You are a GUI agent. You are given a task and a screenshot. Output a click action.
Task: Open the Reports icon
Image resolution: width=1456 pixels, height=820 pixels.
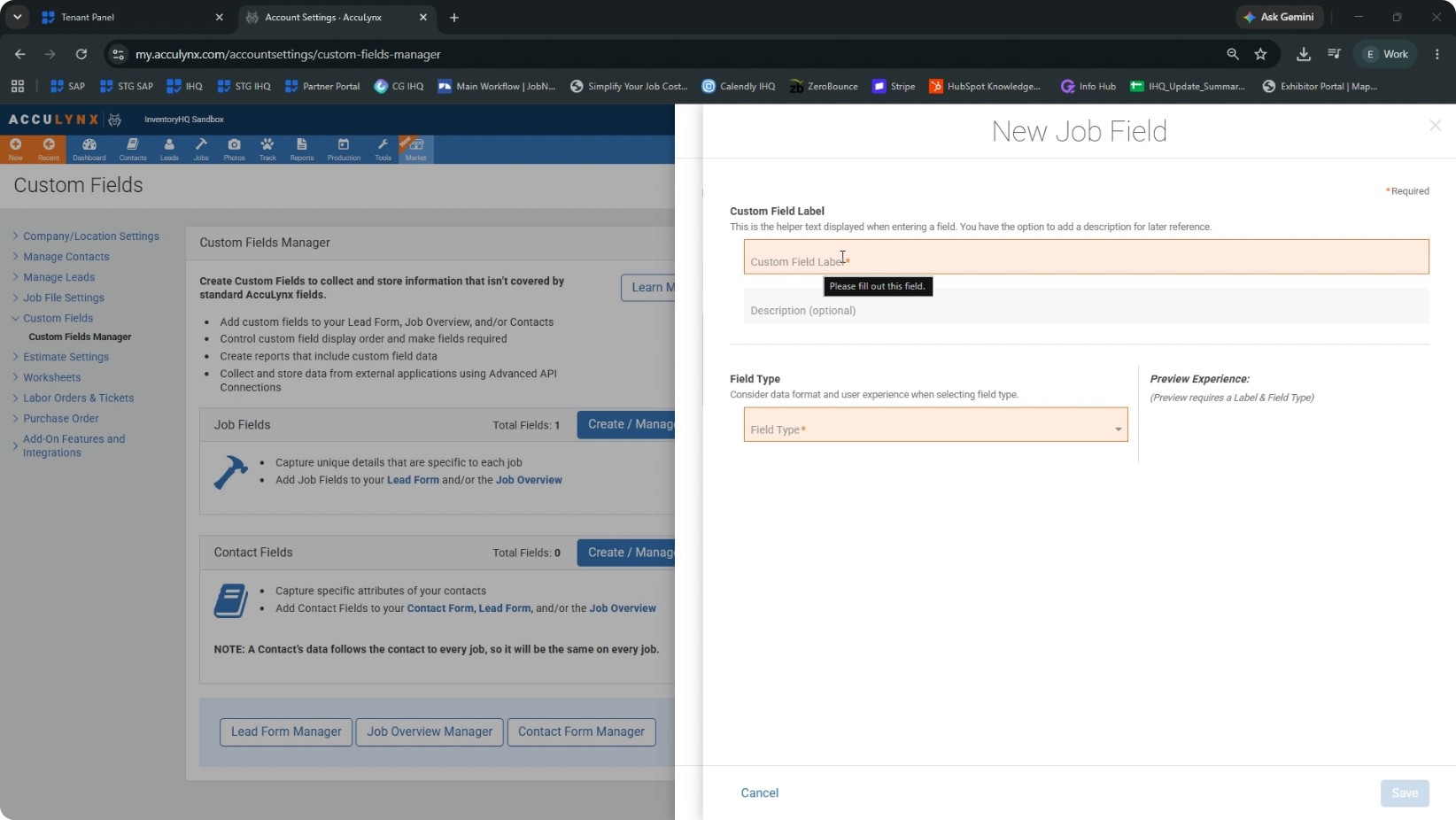(302, 149)
